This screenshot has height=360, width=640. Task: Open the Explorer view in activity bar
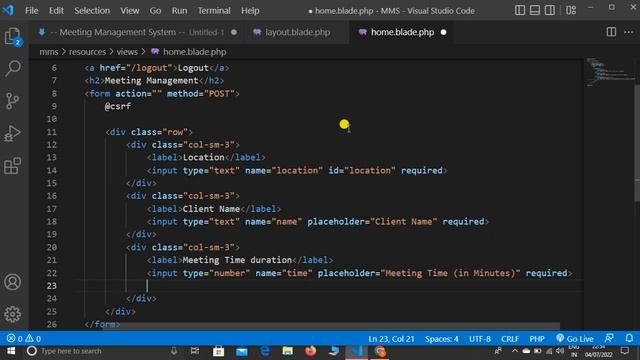(x=13, y=36)
